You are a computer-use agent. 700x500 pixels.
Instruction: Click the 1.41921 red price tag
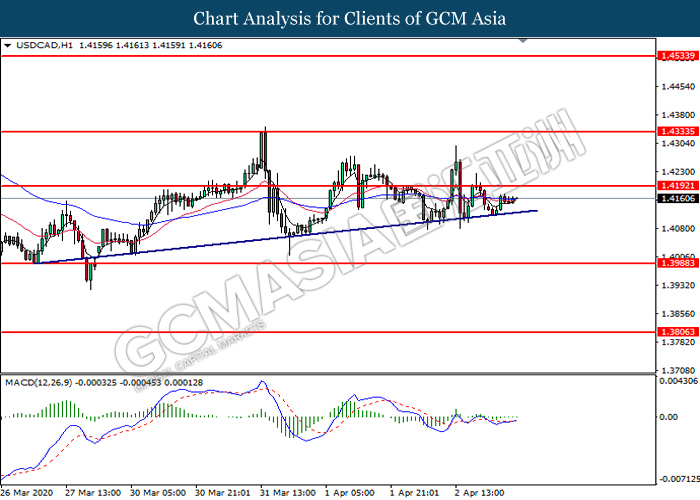point(674,185)
